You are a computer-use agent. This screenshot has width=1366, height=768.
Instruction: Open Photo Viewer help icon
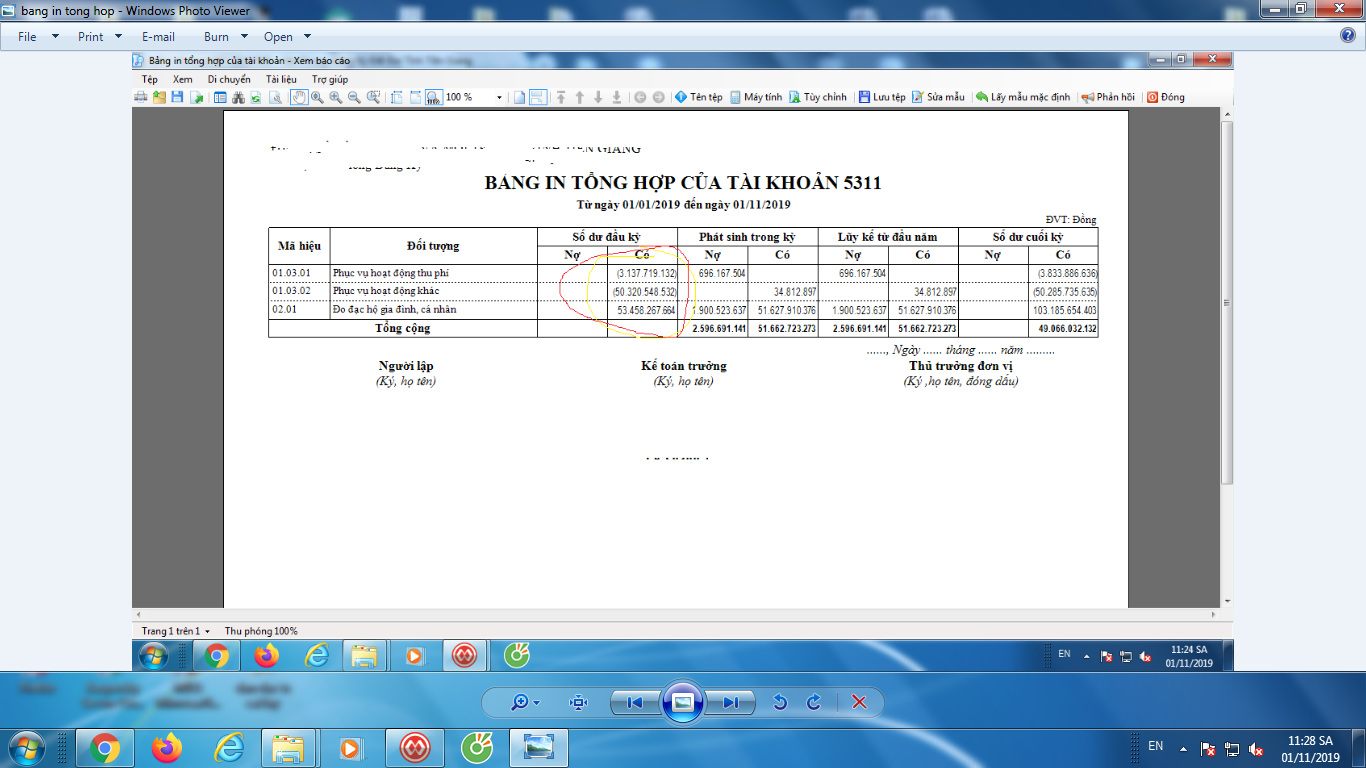(1347, 36)
